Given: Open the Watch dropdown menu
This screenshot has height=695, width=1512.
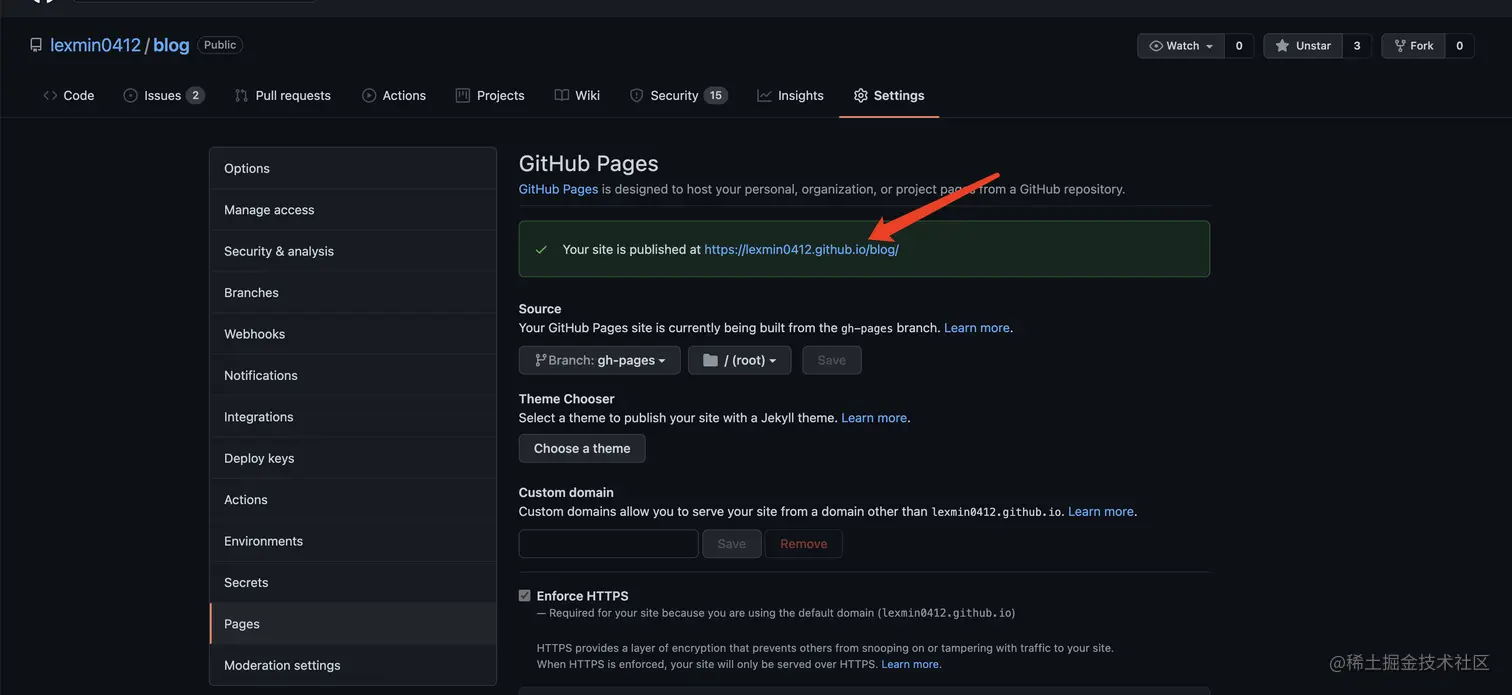Looking at the screenshot, I should 1181,46.
